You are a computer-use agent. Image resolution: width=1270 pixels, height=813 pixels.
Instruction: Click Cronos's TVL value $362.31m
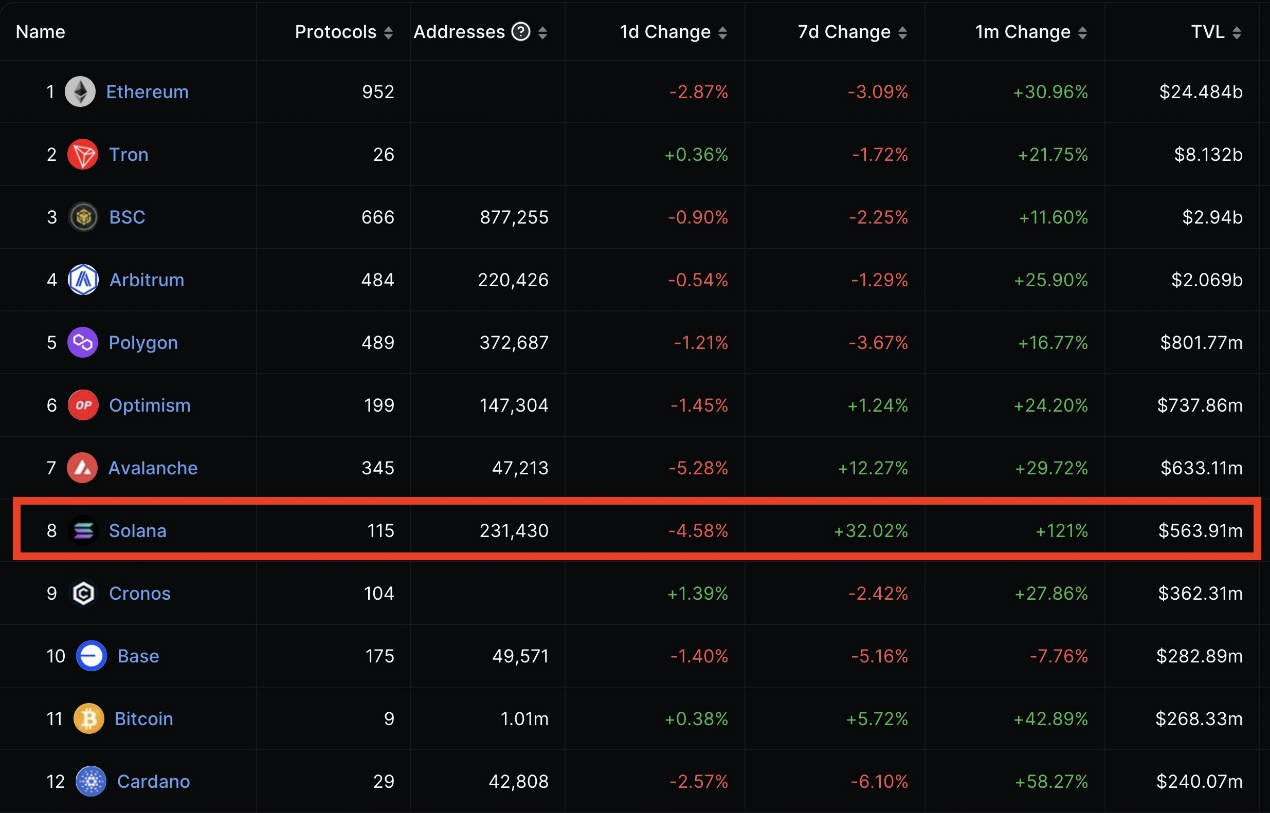[1201, 593]
